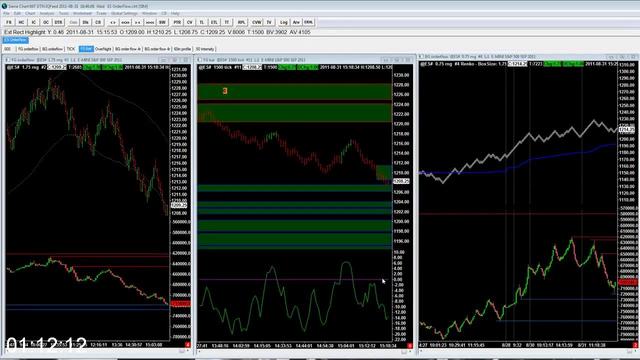Screen dimensions: 640x360
Task: Toggle the Log scale toolbar button
Action: coord(283,22)
